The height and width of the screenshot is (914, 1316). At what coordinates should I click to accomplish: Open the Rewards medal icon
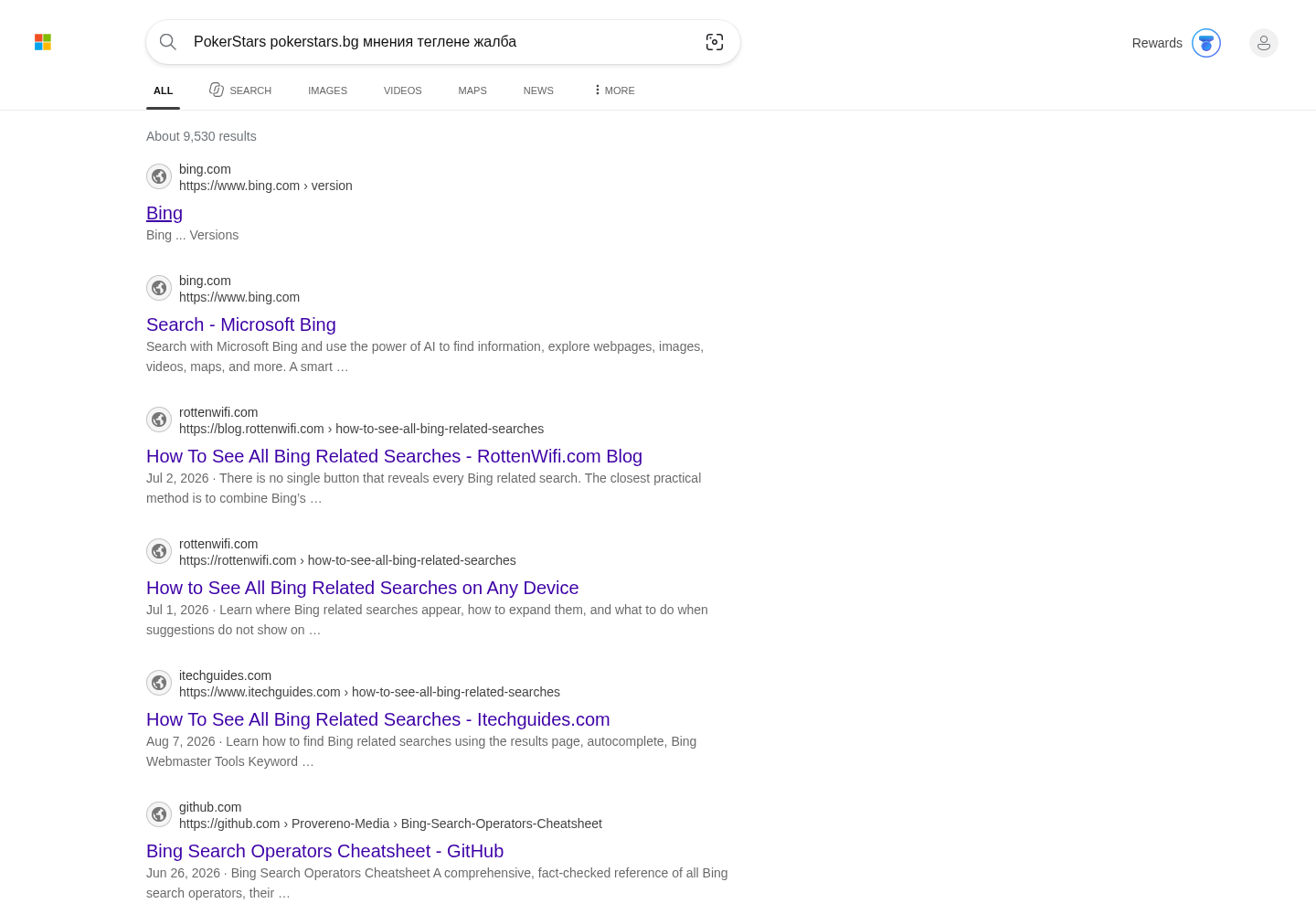coord(1206,43)
